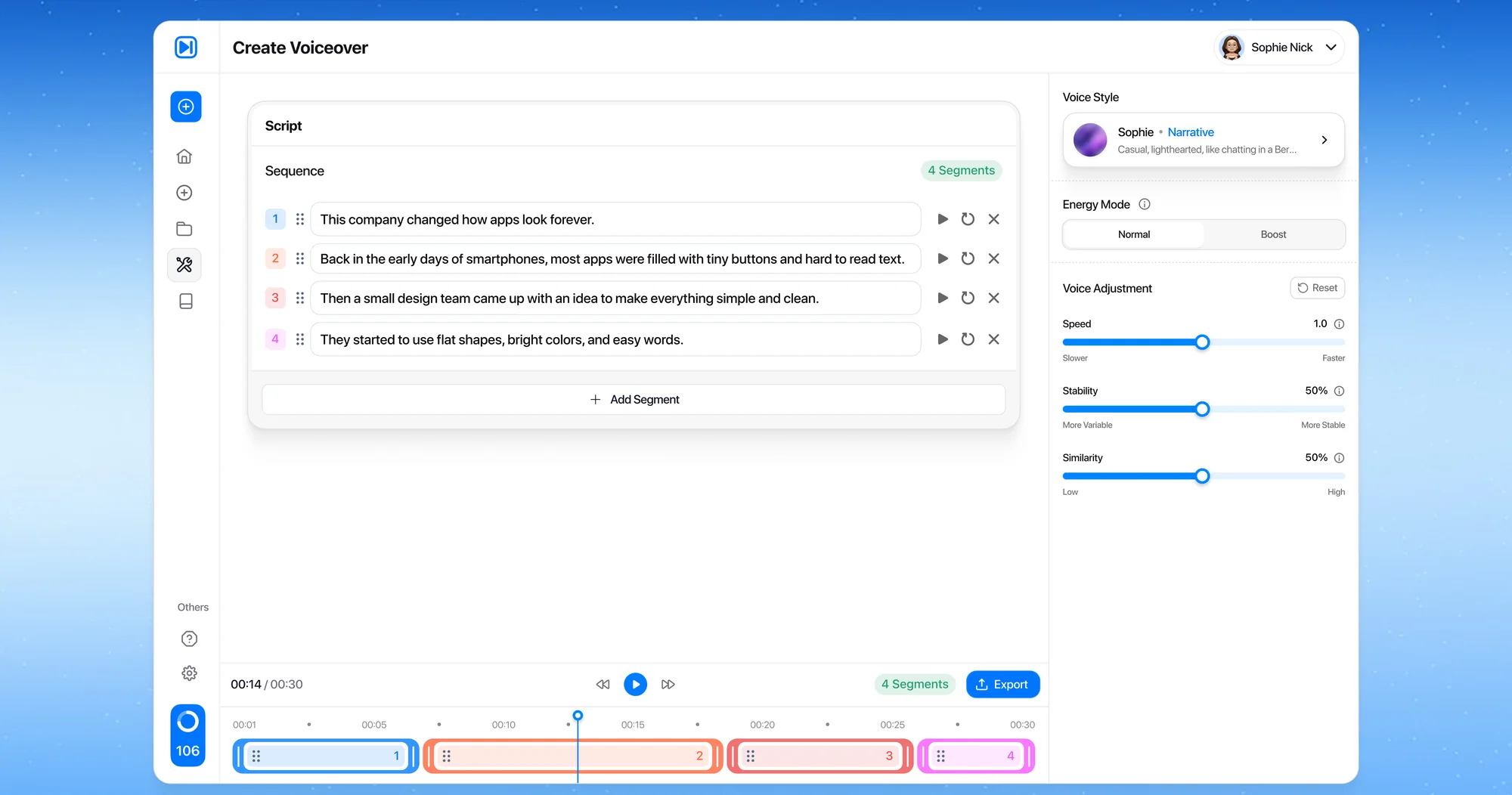Click the Export button
Image resolution: width=1512 pixels, height=795 pixels.
click(1002, 685)
